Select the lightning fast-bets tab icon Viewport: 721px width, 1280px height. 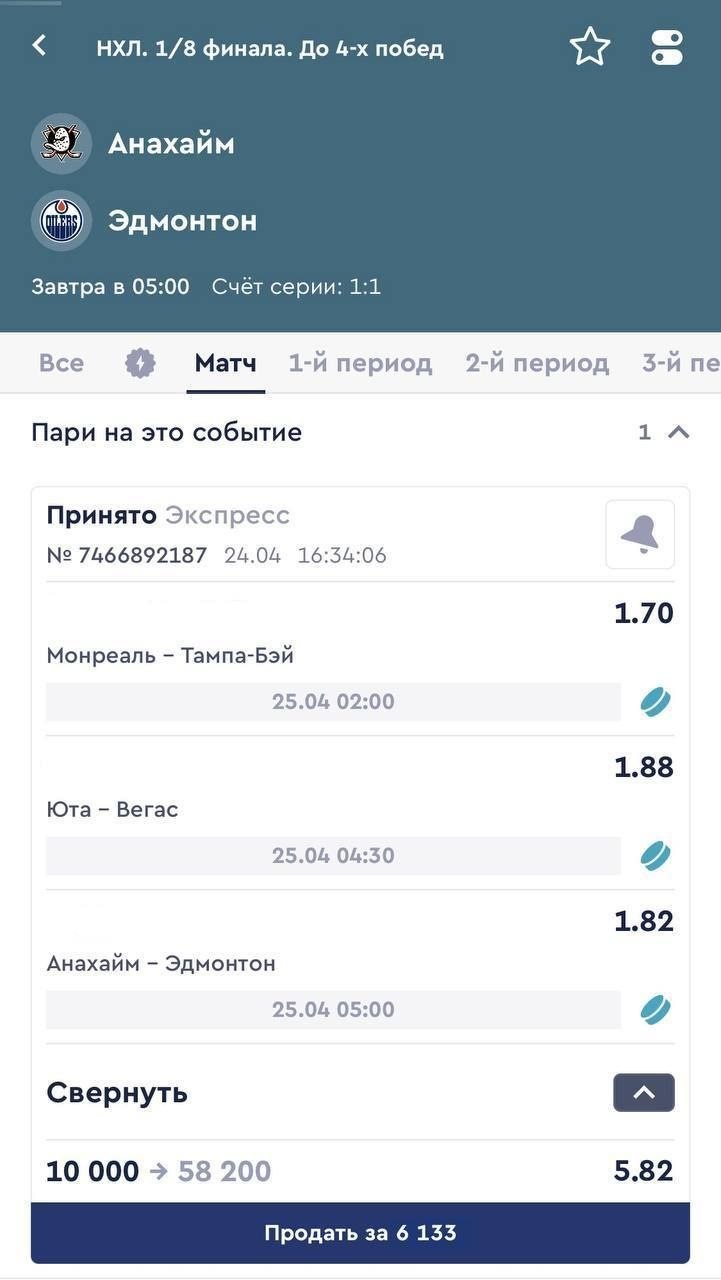point(140,363)
